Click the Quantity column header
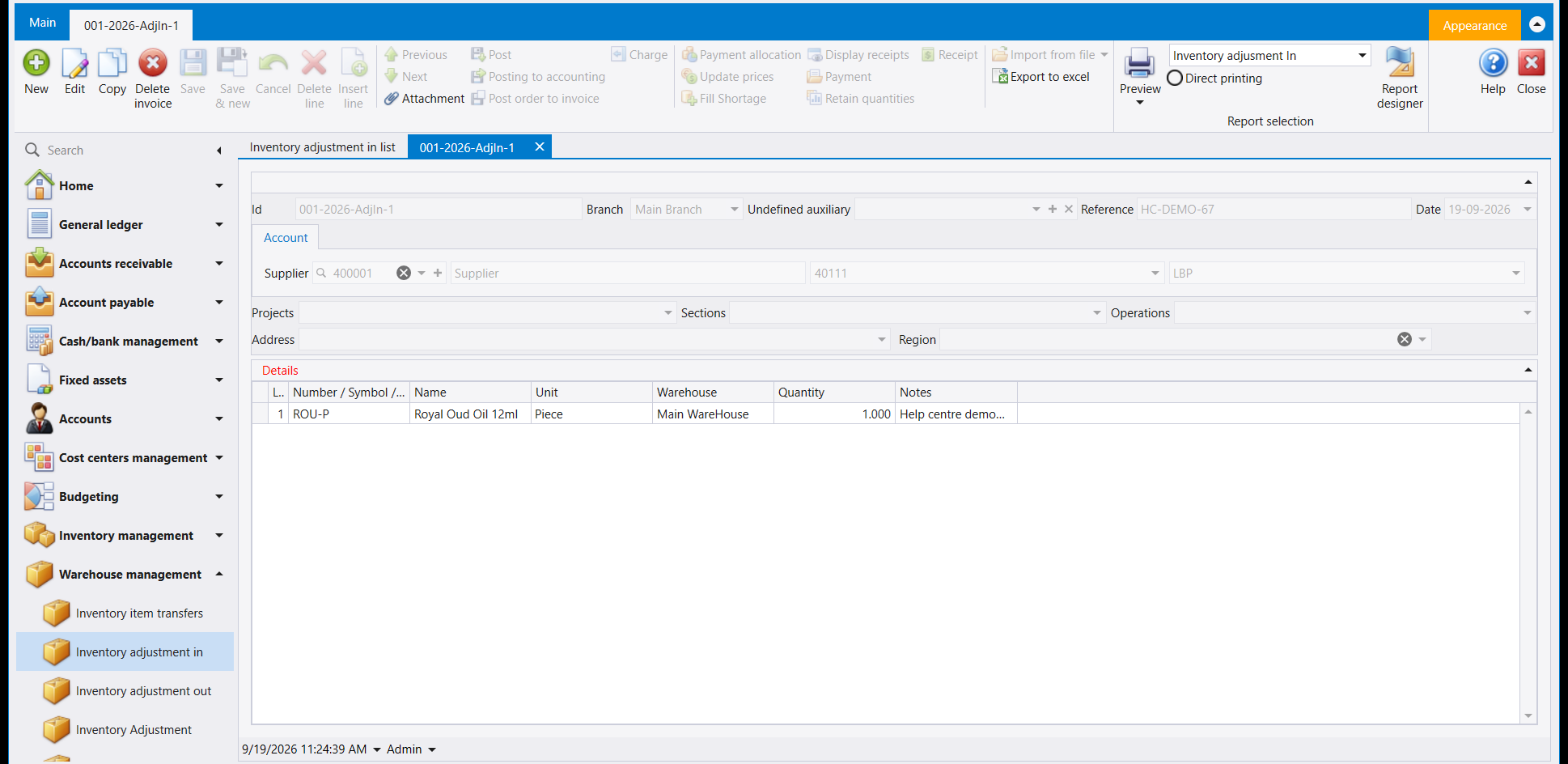 point(834,392)
